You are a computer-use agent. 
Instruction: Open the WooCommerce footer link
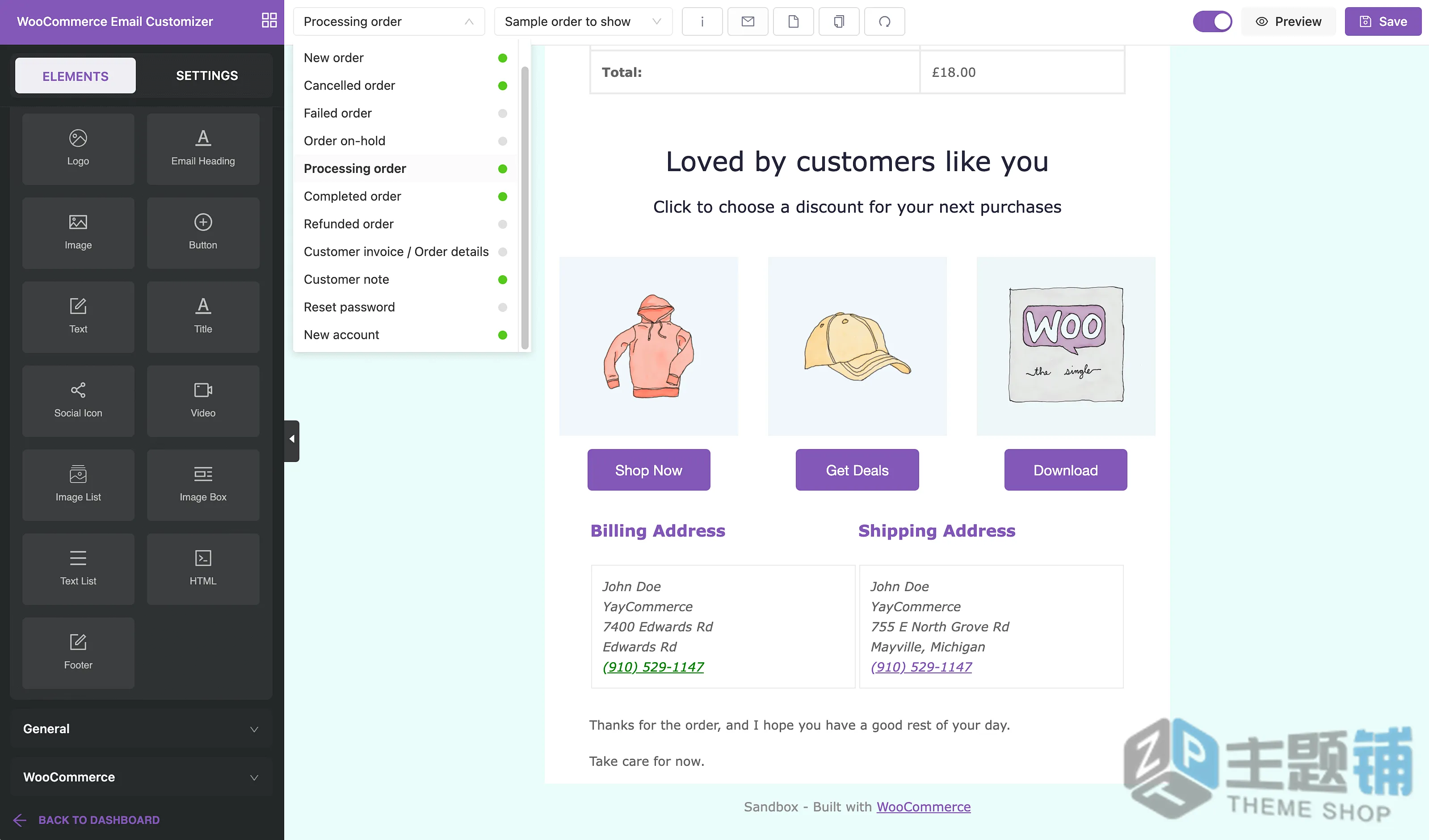coord(923,806)
